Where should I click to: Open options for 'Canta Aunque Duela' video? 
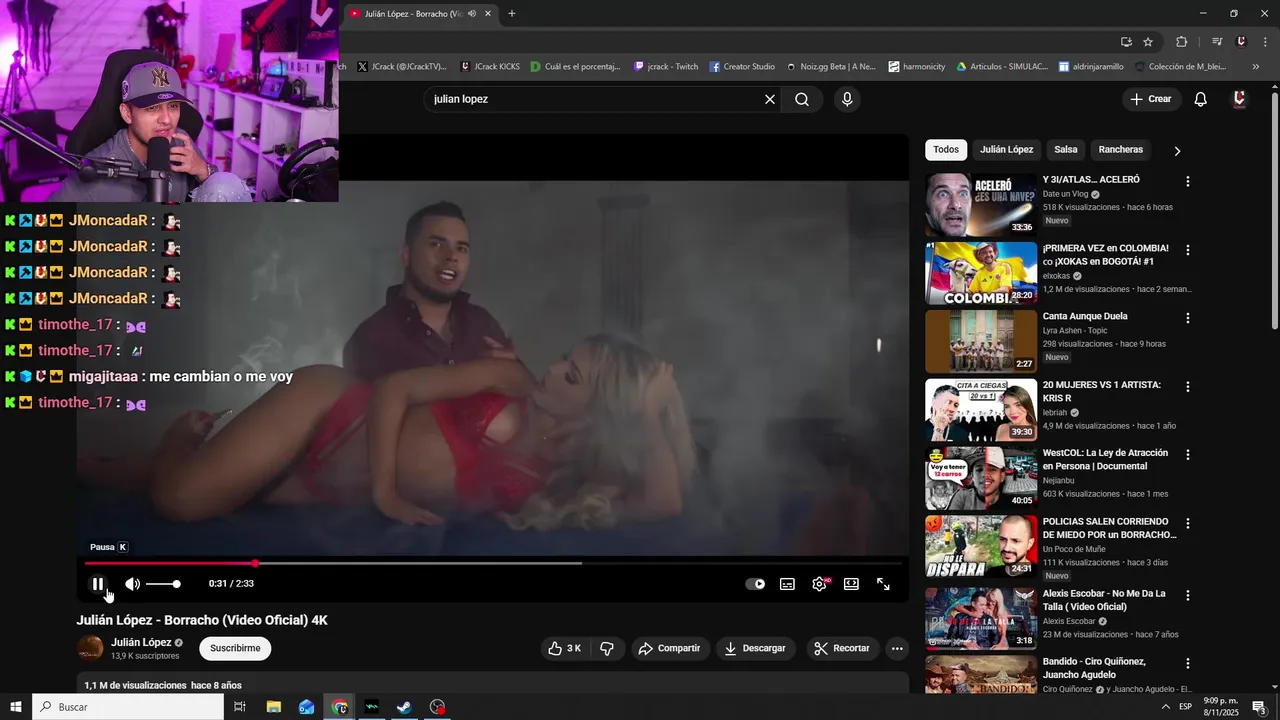pos(1188,318)
